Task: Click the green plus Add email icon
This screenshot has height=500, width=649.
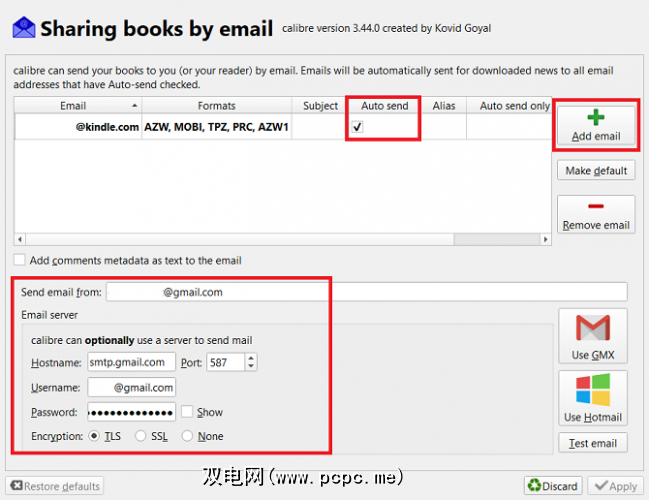Action: click(x=596, y=118)
